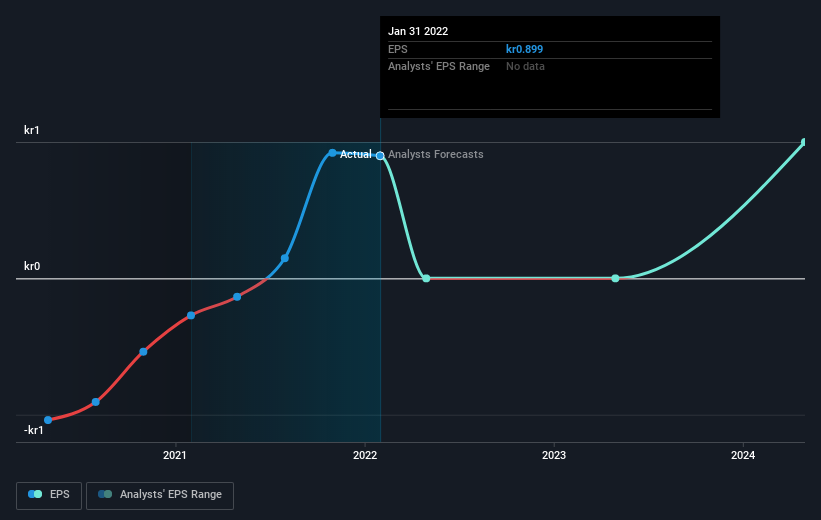Click the EPS point below kr0 in spring 2021
Screen dimensions: 821x520
[x=237, y=297]
